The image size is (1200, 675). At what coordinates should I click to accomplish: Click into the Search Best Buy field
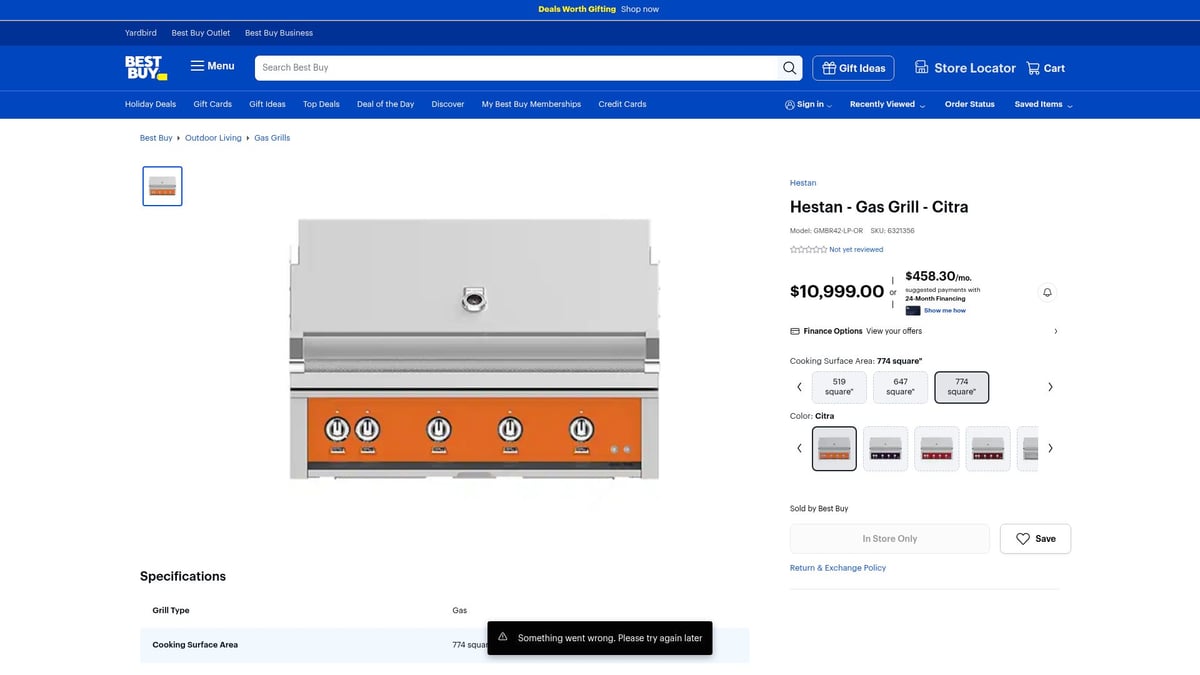[515, 68]
